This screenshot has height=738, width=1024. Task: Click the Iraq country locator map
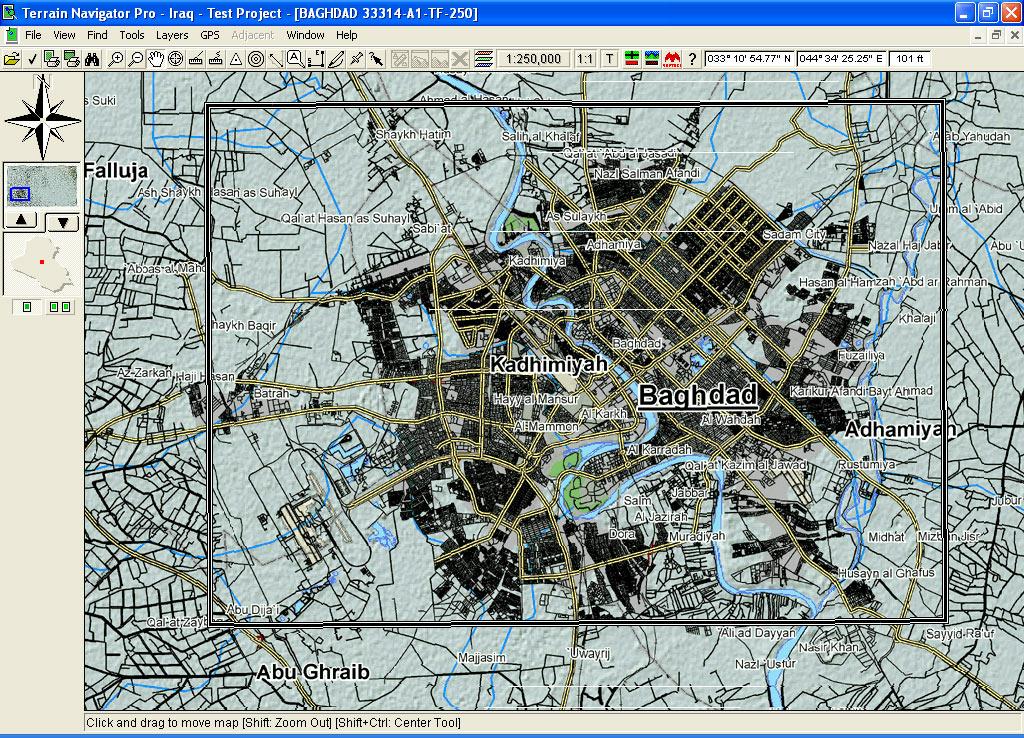[42, 265]
